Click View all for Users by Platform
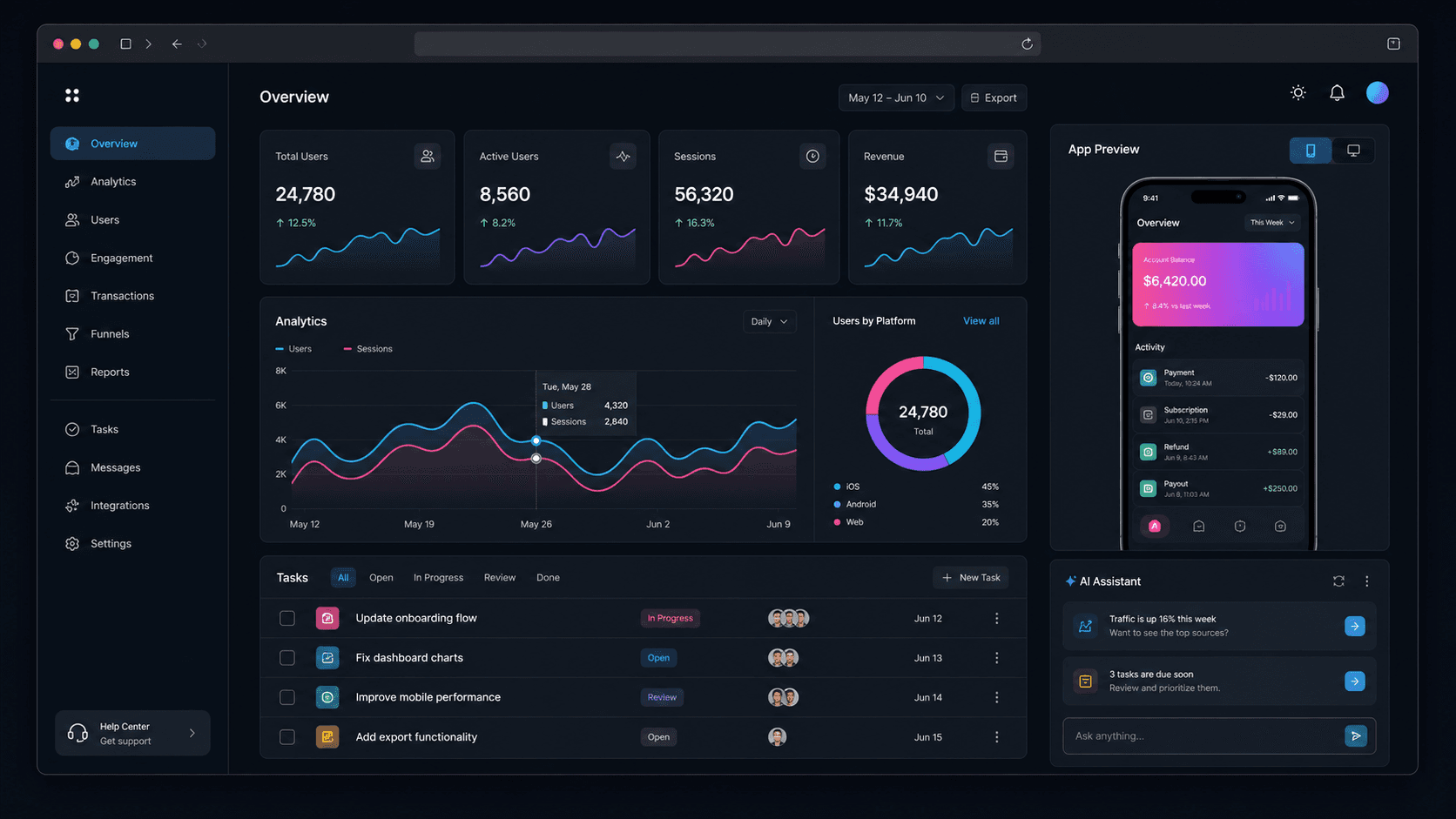This screenshot has height=819, width=1456. [x=981, y=321]
